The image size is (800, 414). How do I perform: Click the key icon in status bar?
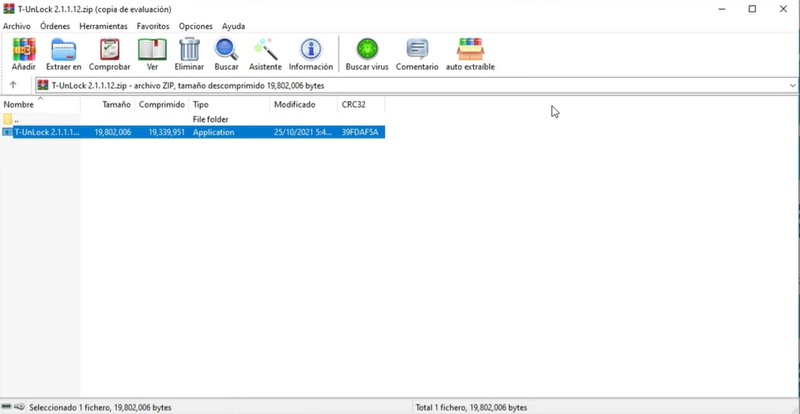[19, 407]
